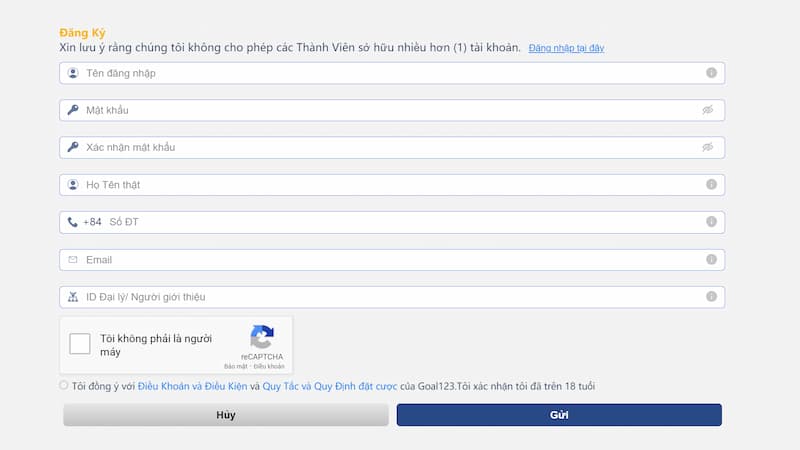Screen dimensions: 800x450
Task: Show password in Xác nhận mật khẩu field
Action: click(707, 147)
